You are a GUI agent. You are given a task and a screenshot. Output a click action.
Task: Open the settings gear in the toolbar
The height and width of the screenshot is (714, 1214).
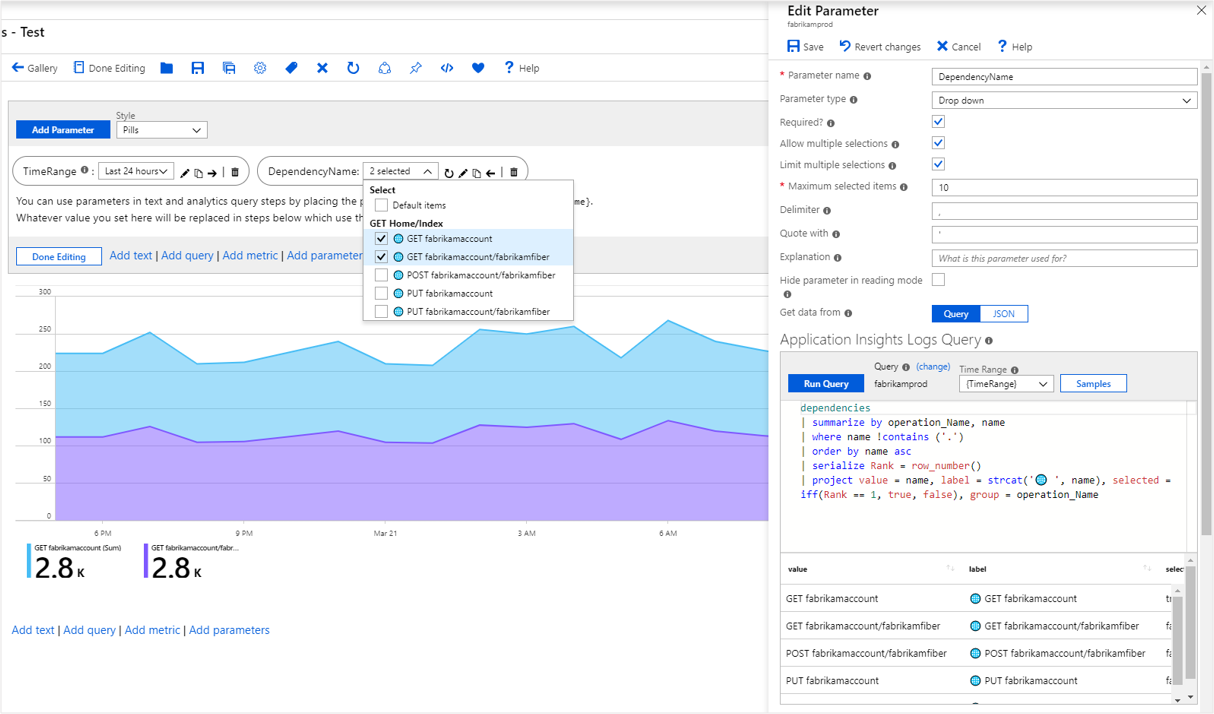[x=260, y=68]
